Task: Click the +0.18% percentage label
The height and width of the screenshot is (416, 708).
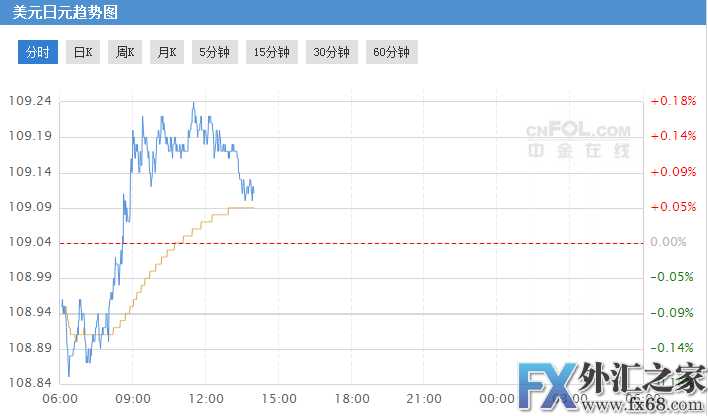Action: tap(673, 101)
